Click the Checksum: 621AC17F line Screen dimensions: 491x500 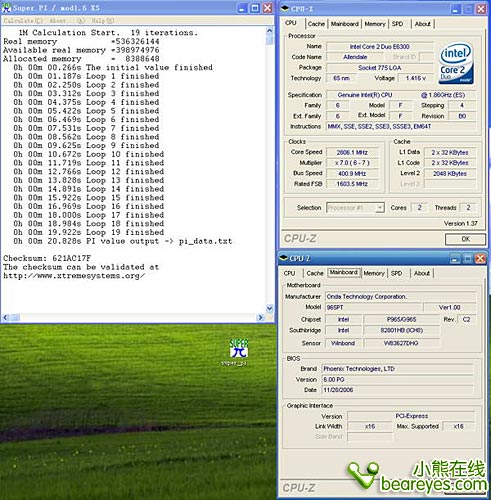[x=47, y=258]
